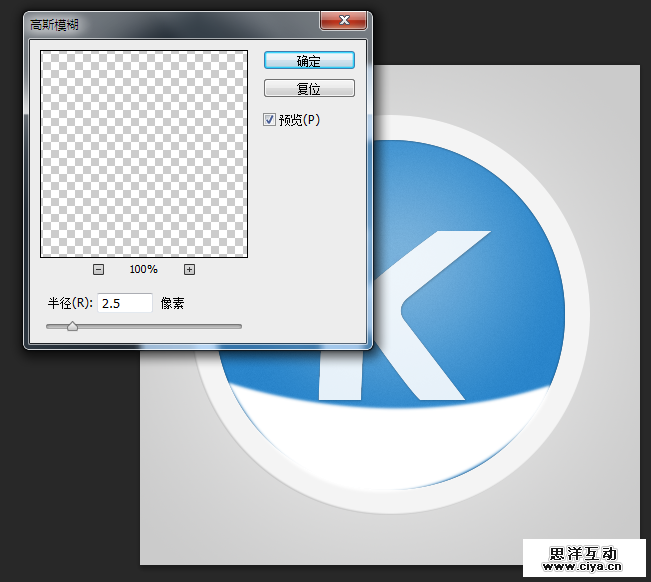Click the 思洋互动 watermark logo
Image resolution: width=651 pixels, height=582 pixels.
[583, 553]
